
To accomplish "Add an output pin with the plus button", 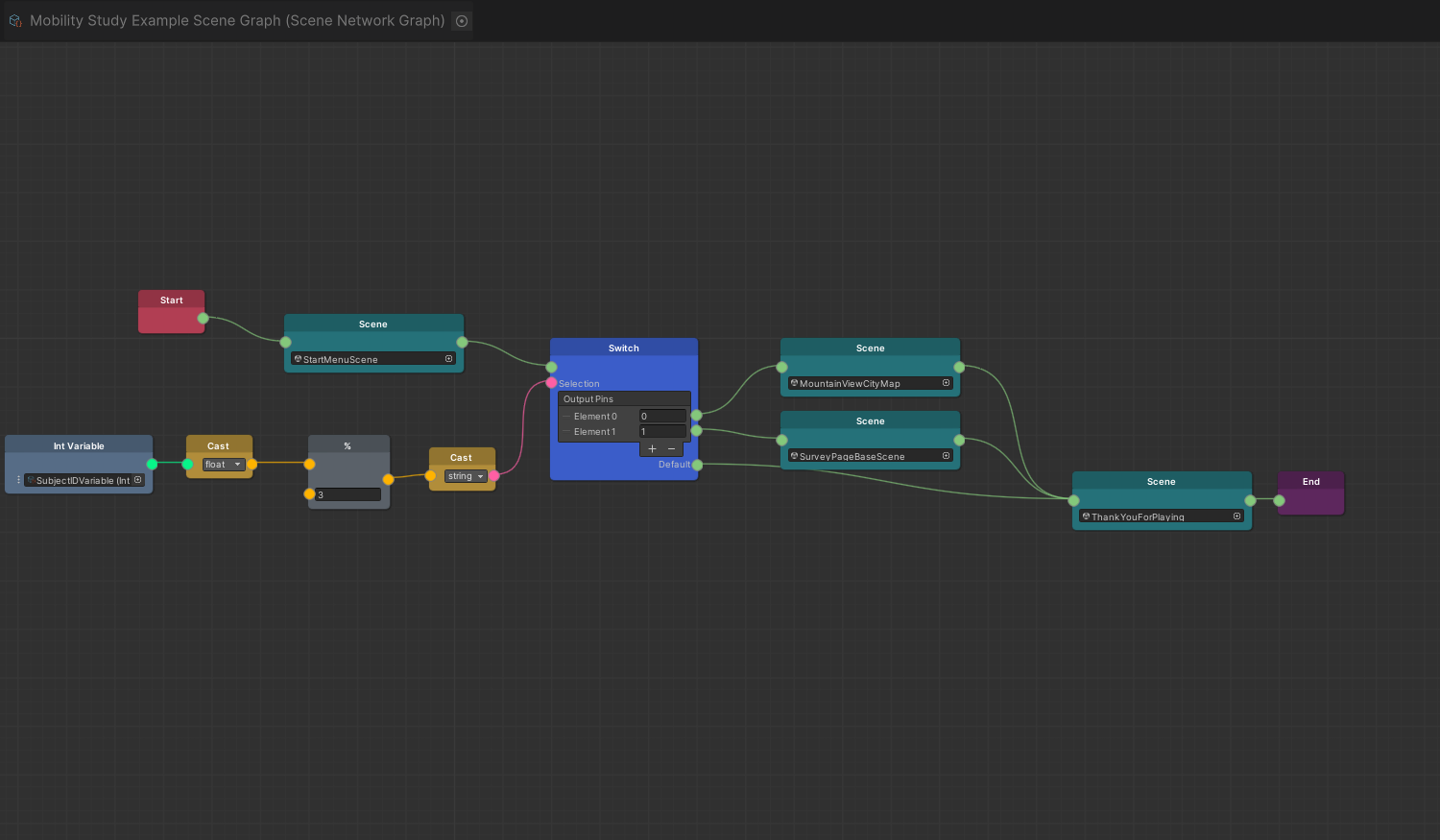I will [652, 448].
